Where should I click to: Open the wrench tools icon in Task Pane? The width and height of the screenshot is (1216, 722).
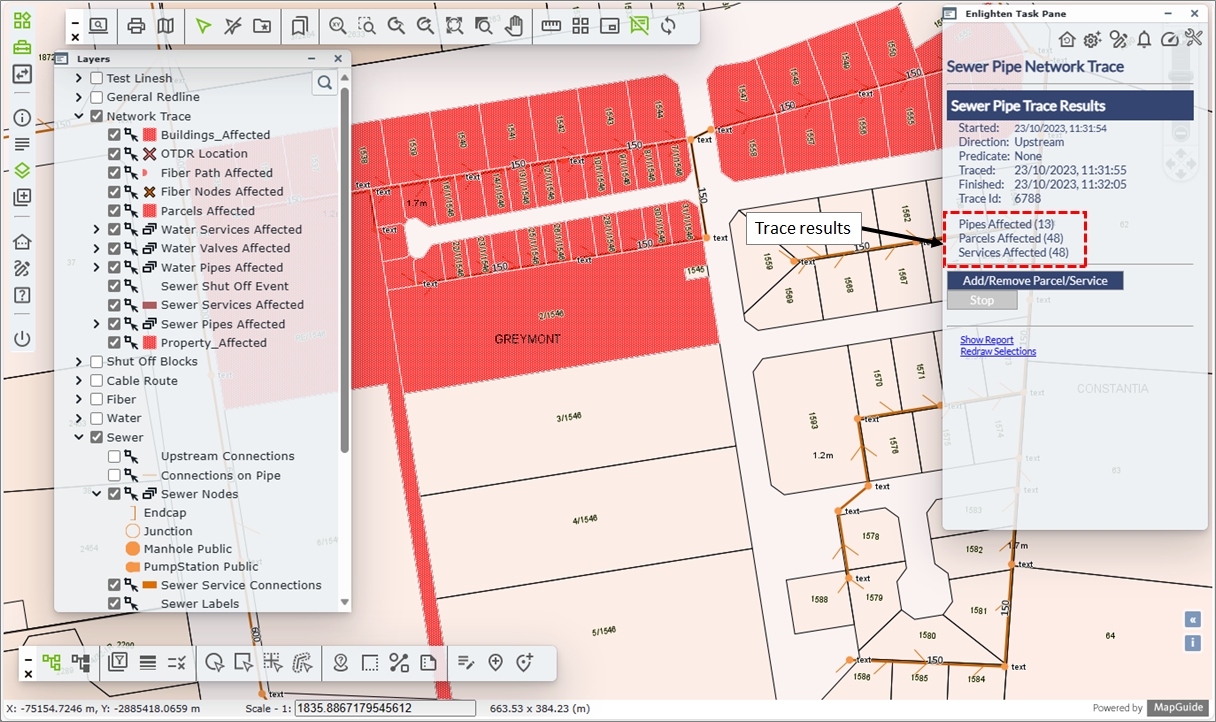(1193, 39)
